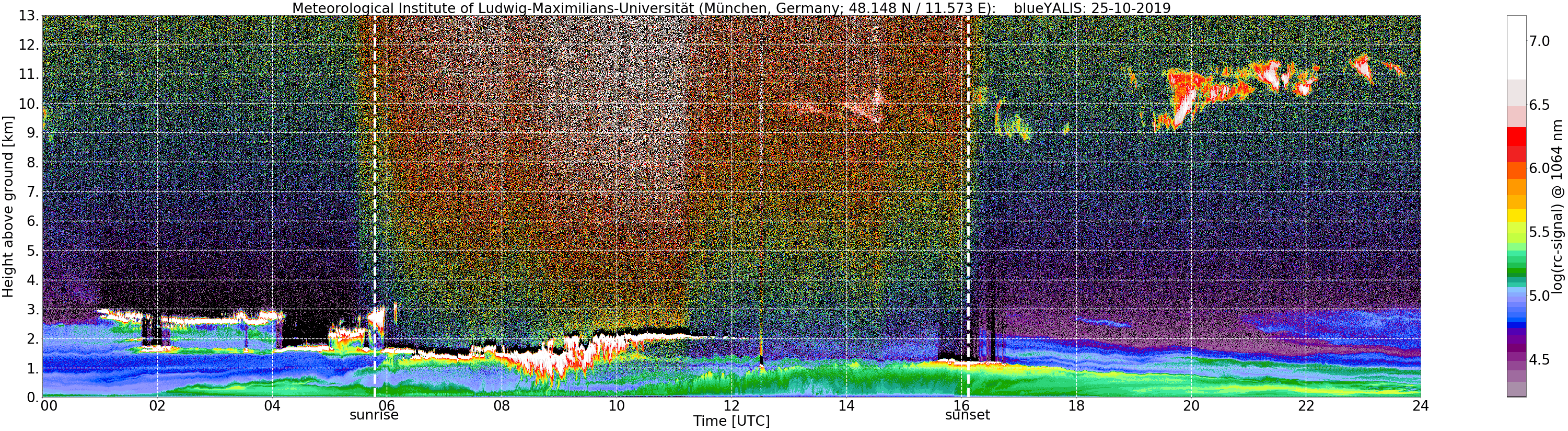Click the sunrise dashed vertical line marker

click(374, 206)
